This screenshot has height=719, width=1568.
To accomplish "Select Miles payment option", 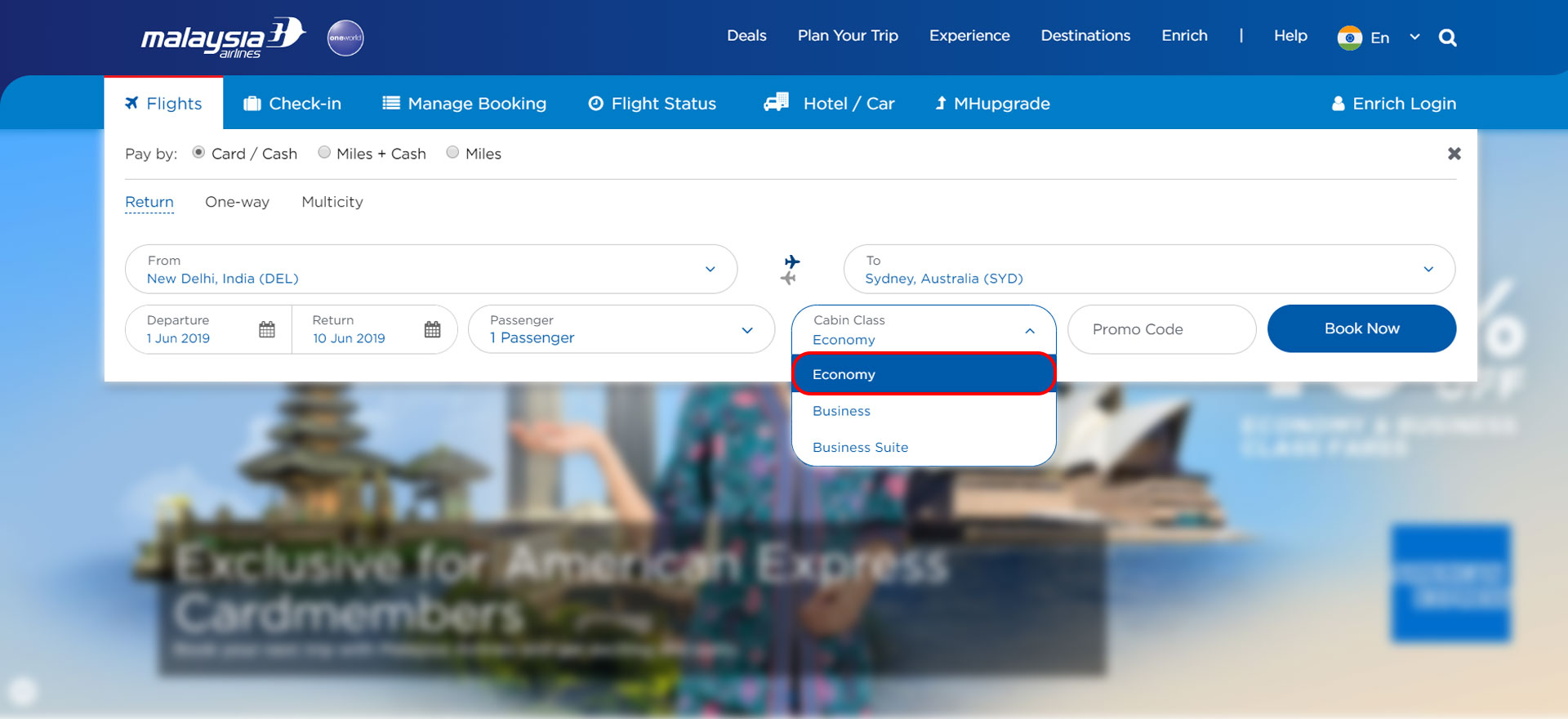I will [x=452, y=153].
